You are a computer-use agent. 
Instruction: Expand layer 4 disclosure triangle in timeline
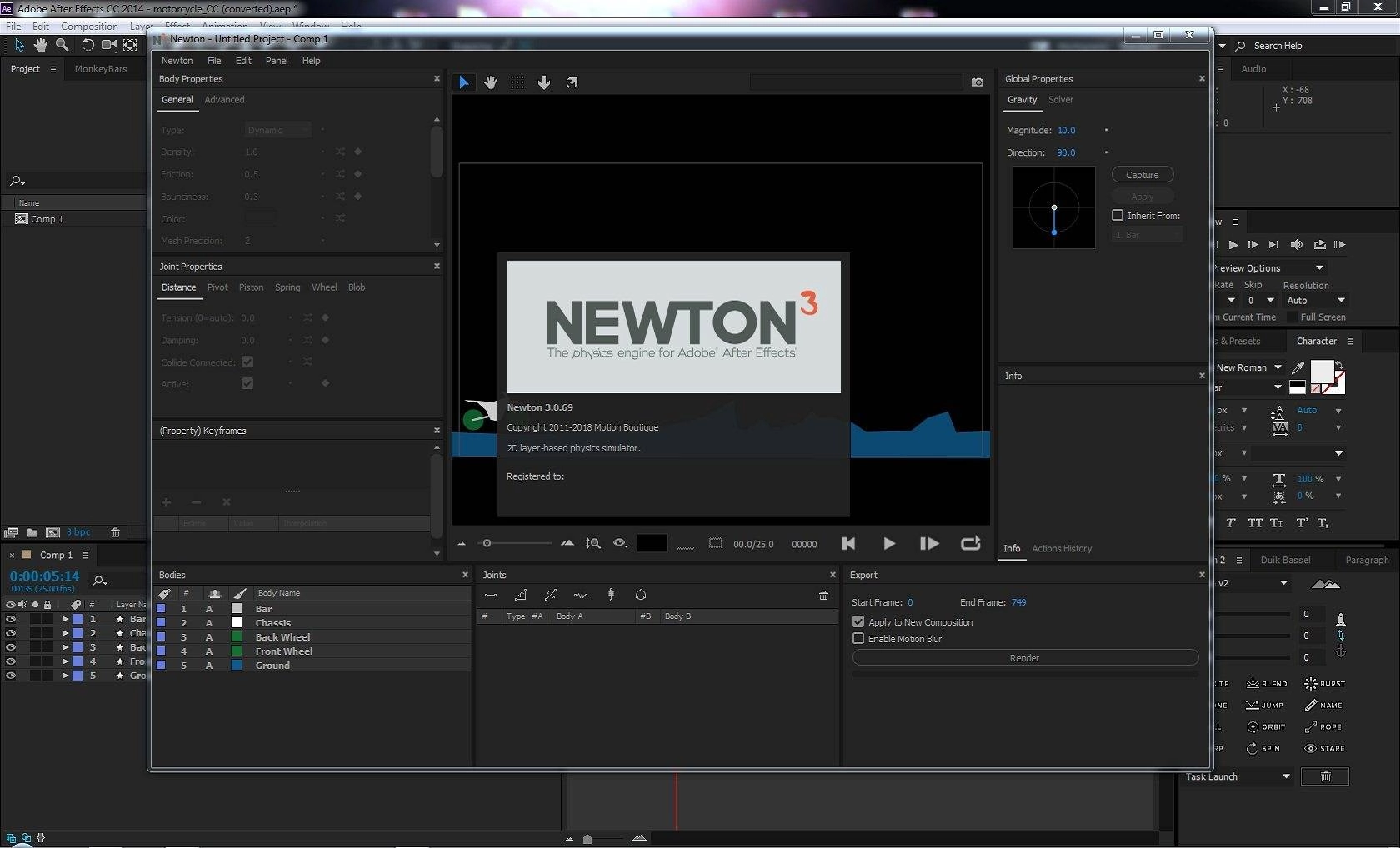(x=65, y=661)
